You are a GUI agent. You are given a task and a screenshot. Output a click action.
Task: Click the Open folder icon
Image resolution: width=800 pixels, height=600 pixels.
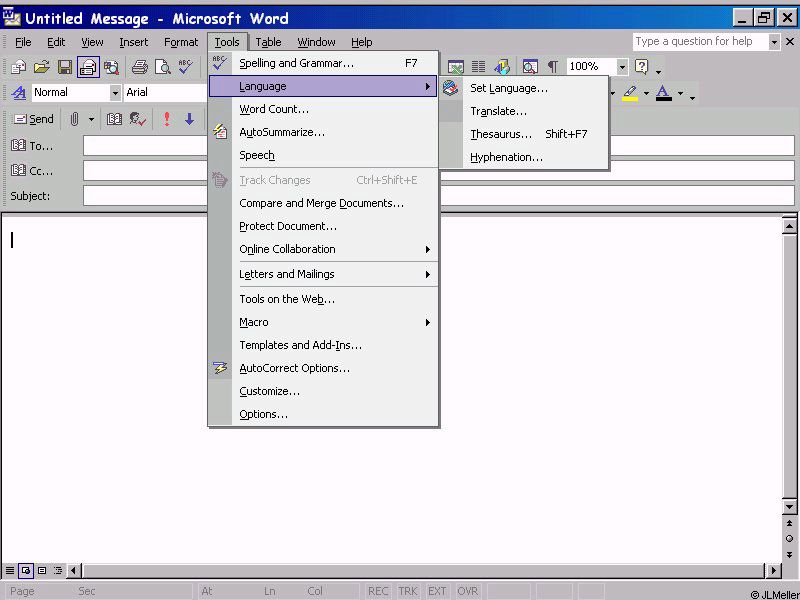pyautogui.click(x=42, y=67)
